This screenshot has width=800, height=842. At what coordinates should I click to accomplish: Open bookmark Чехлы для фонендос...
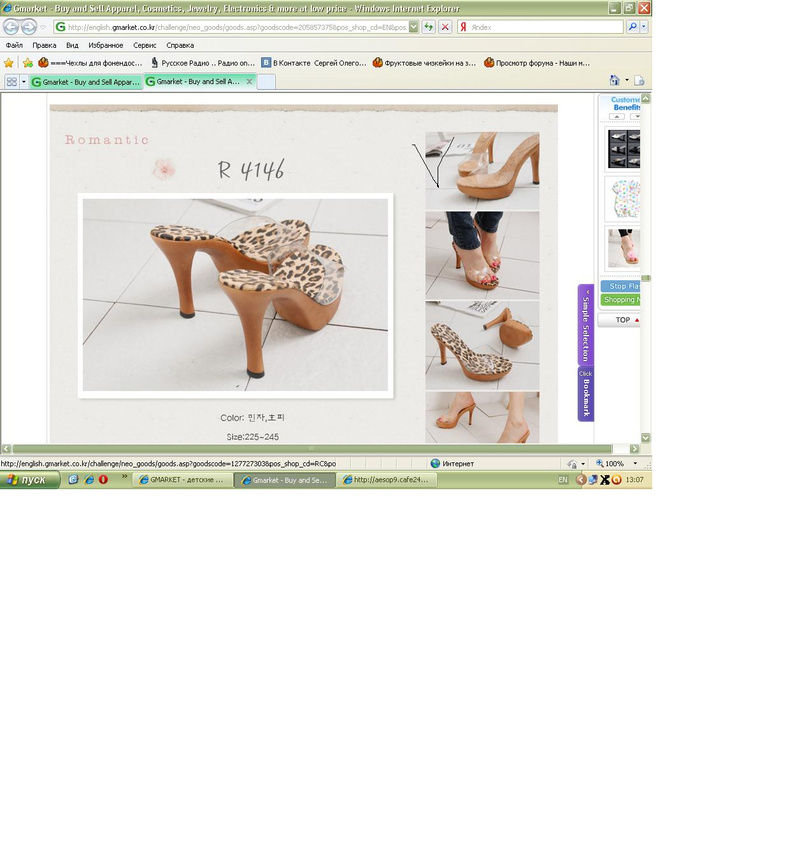[x=90, y=63]
